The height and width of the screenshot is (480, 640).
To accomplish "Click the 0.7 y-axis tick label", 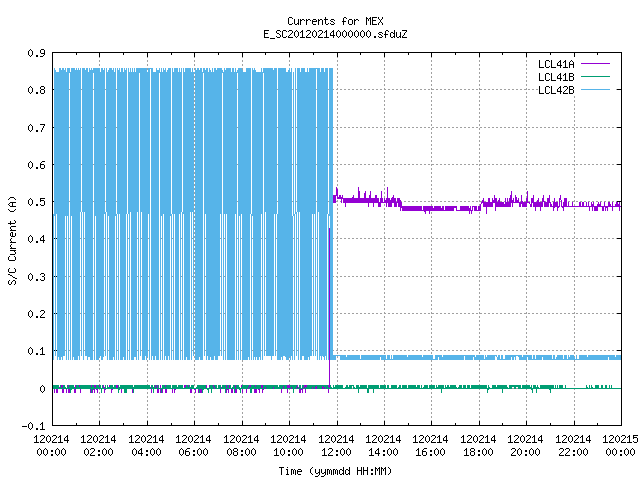I will 36,128.
